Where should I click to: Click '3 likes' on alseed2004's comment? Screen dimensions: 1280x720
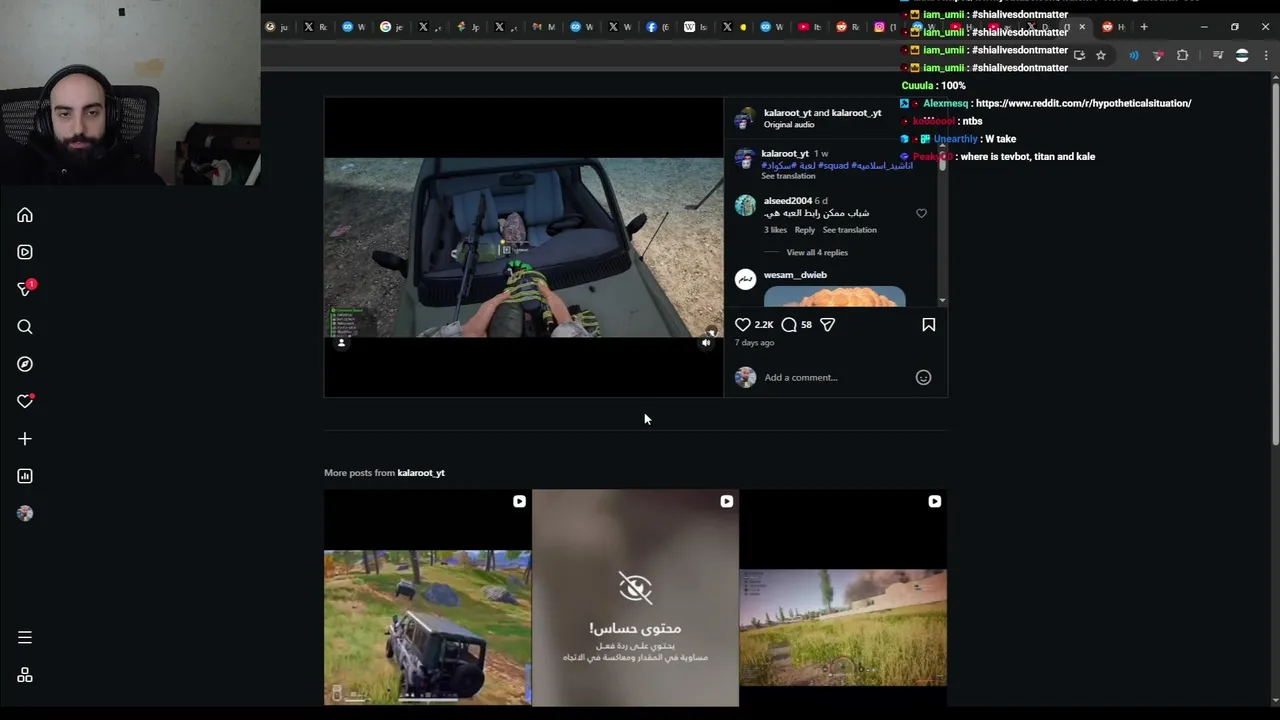tap(775, 230)
